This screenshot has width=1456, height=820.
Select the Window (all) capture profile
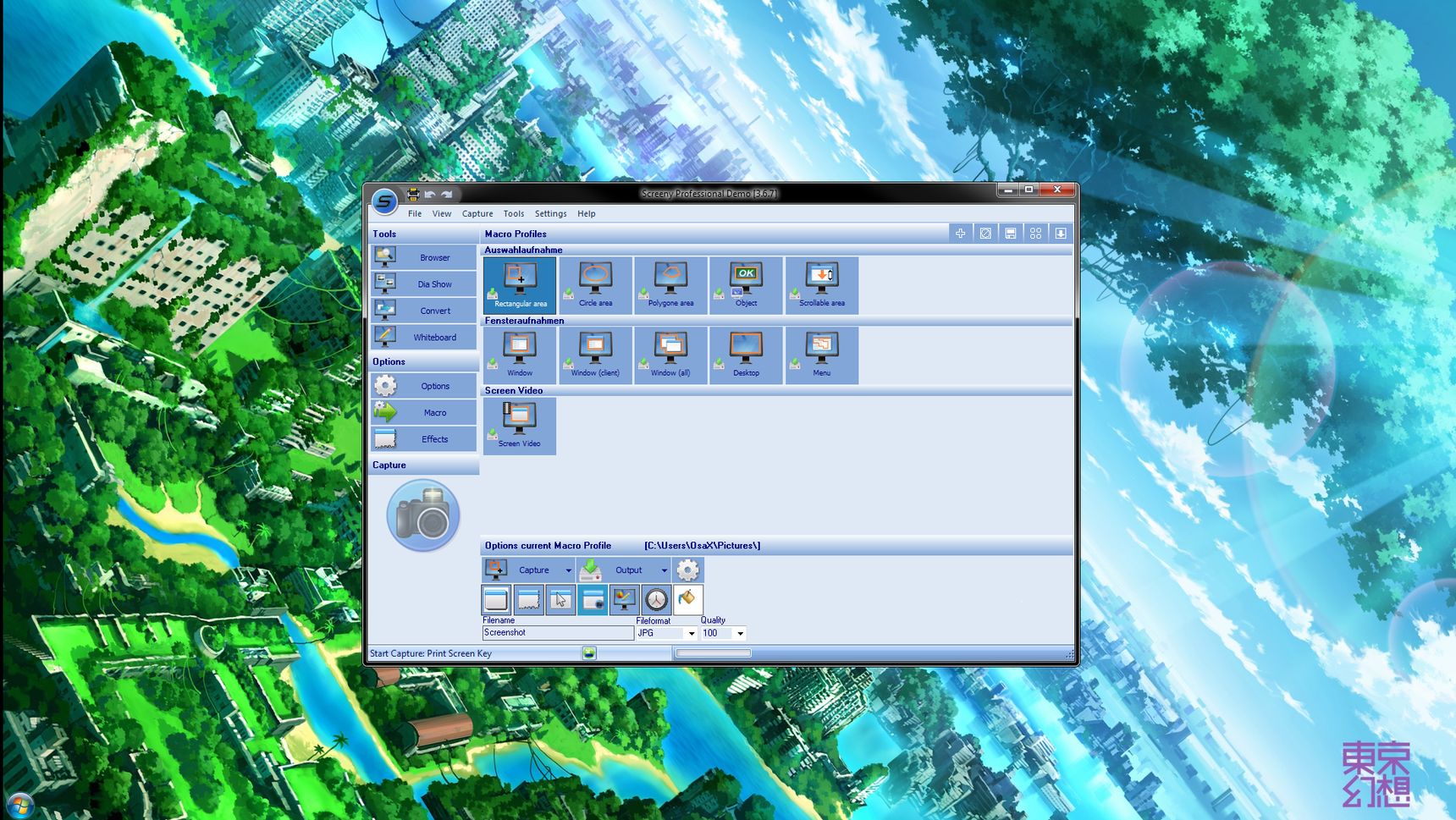click(x=670, y=355)
